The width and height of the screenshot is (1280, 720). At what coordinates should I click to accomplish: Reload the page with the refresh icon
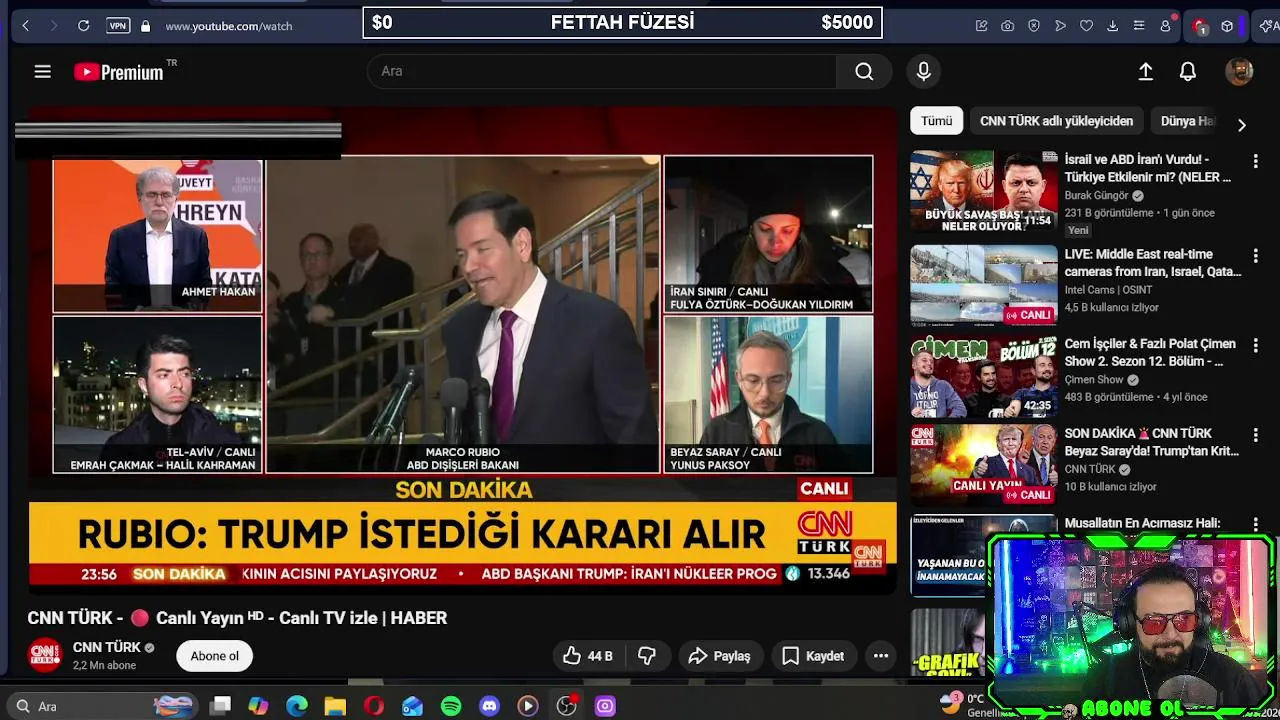(84, 25)
